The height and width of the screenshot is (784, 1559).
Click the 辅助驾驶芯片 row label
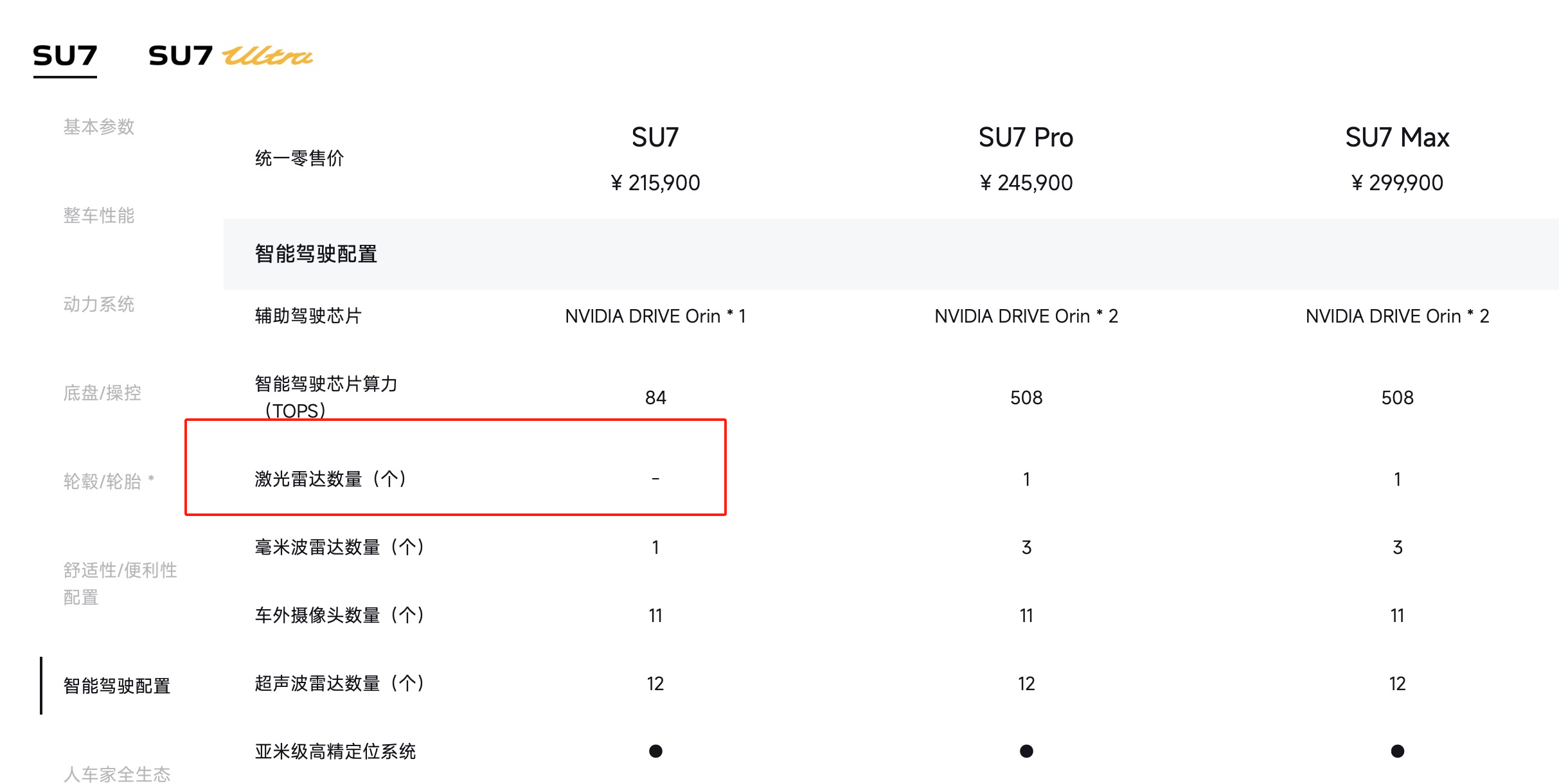(308, 316)
